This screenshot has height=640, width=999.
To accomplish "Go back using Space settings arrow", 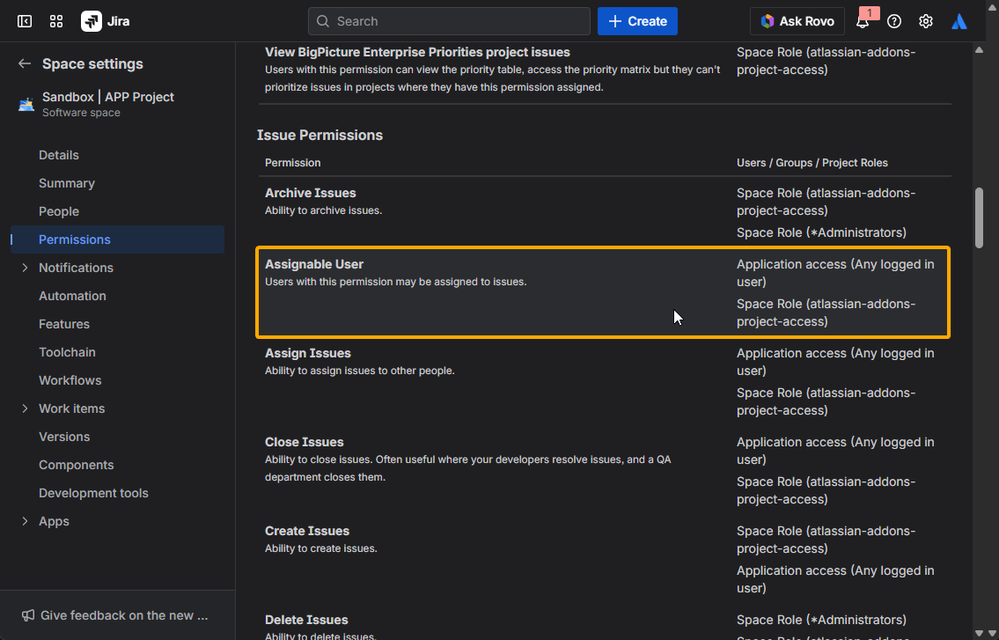I will [x=24, y=64].
